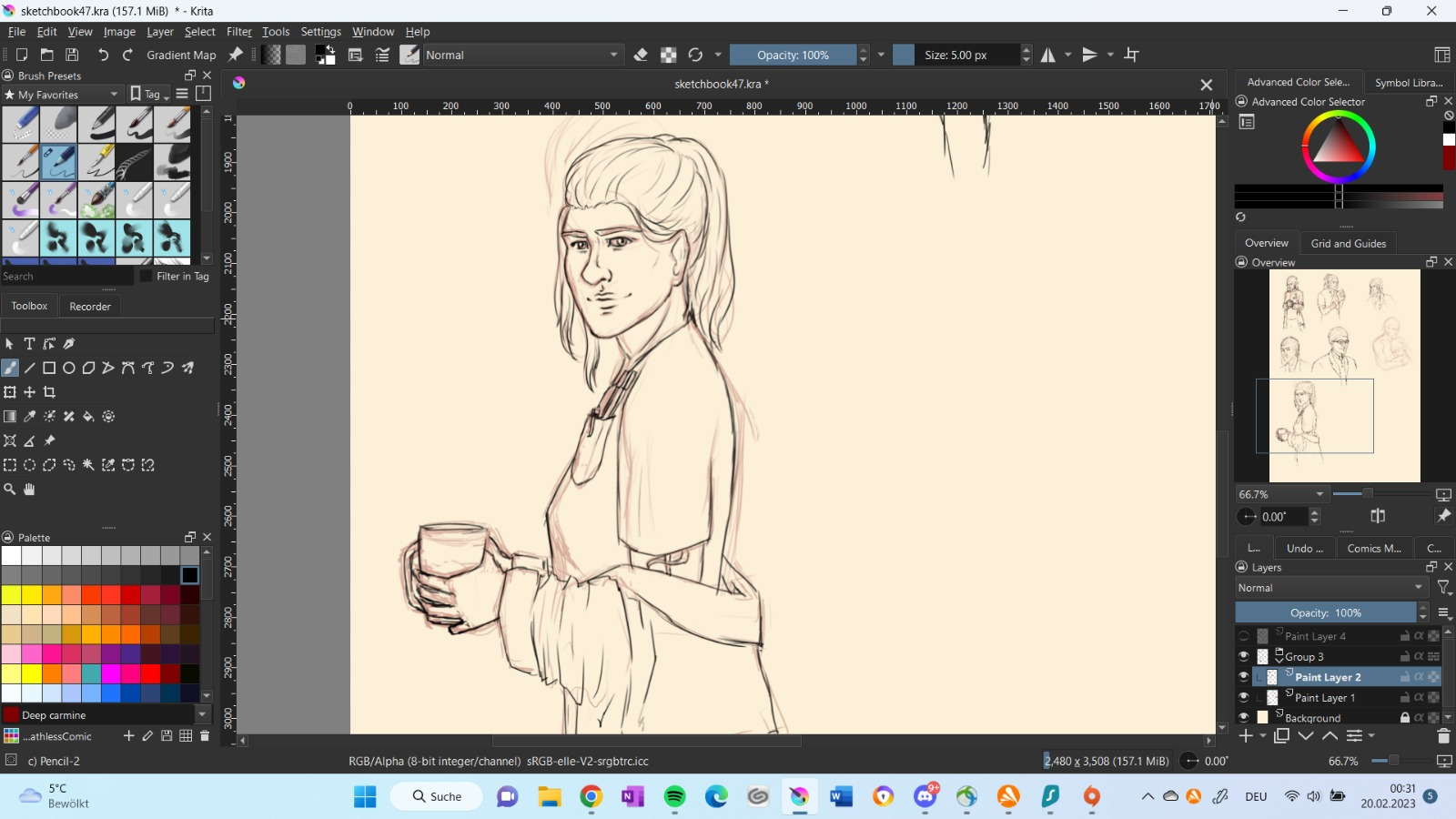Toggle eraser mode in the toolbar
Image resolution: width=1456 pixels, height=819 pixels.
click(x=641, y=56)
